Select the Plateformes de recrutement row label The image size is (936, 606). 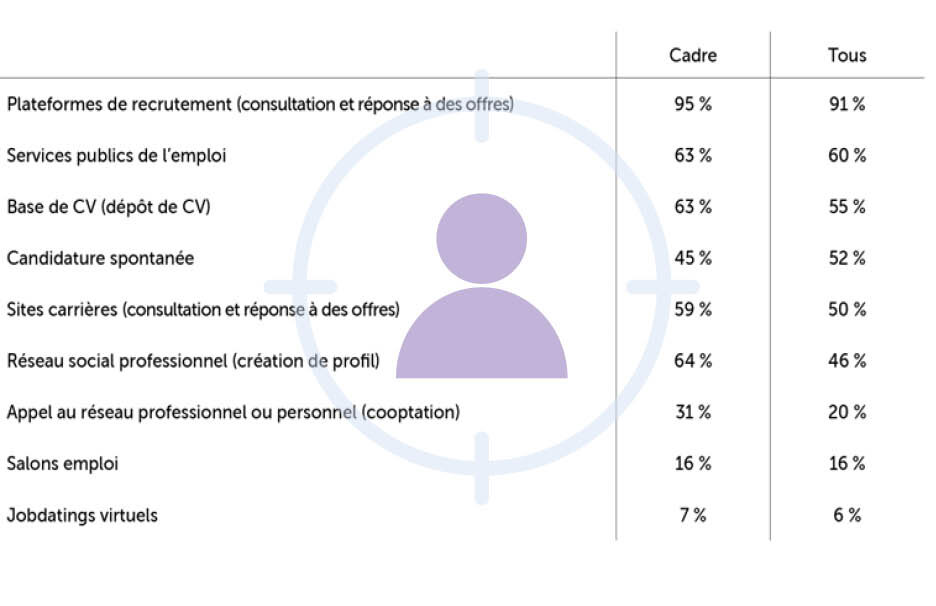coord(260,104)
